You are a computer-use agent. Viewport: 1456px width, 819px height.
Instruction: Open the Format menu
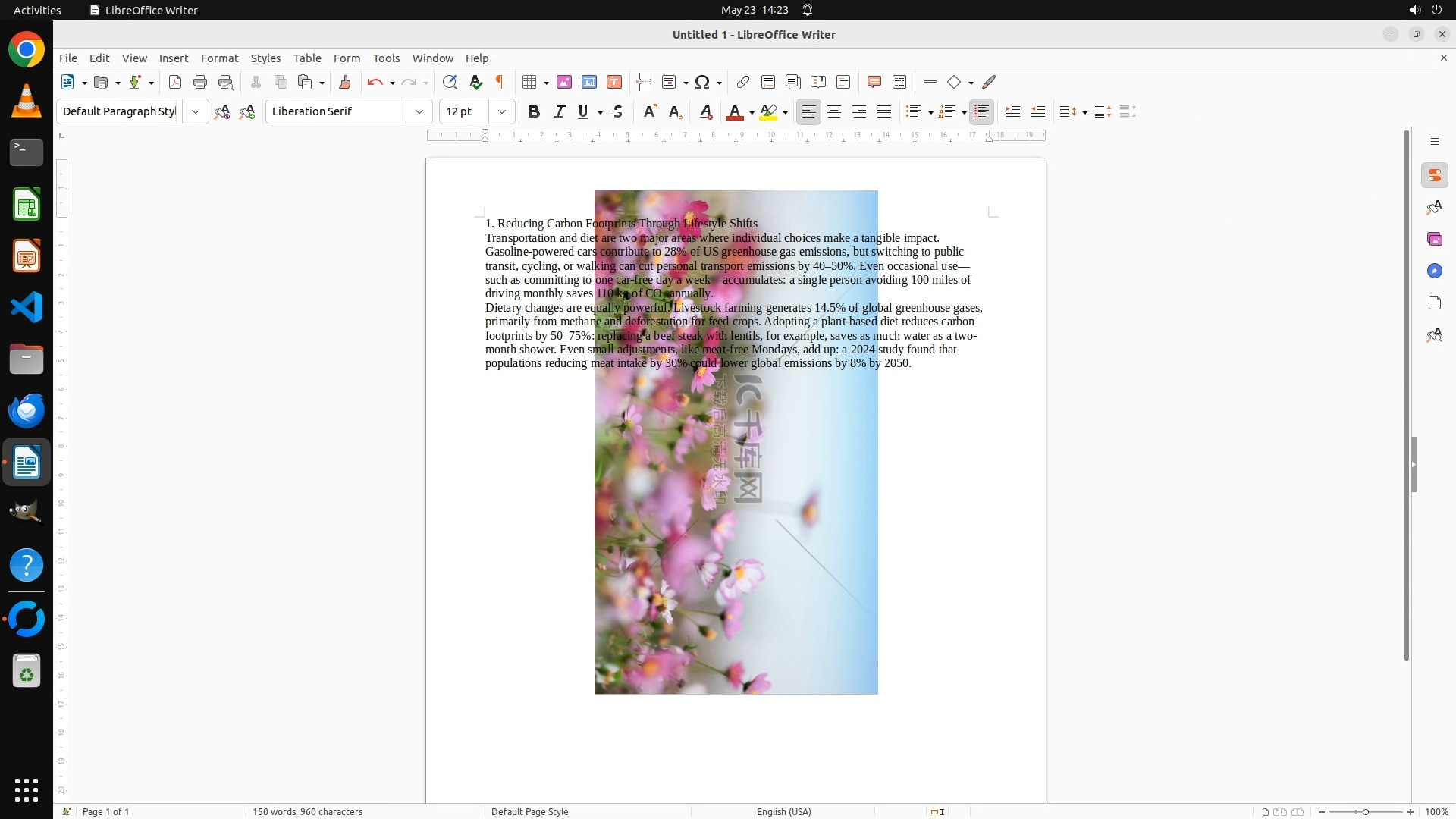point(219,58)
